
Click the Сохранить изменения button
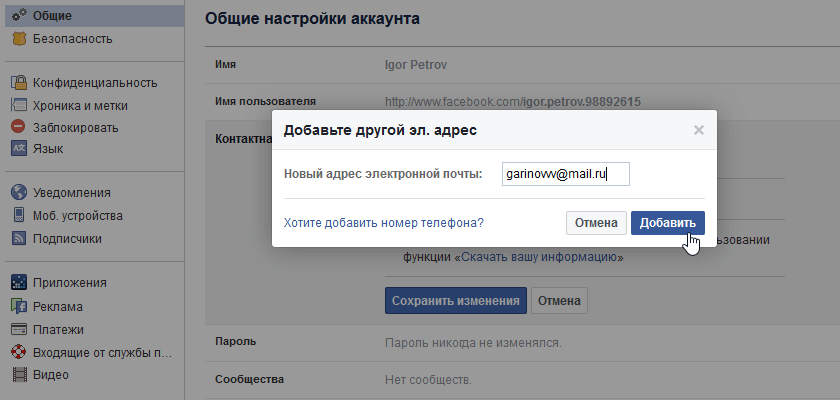point(455,300)
